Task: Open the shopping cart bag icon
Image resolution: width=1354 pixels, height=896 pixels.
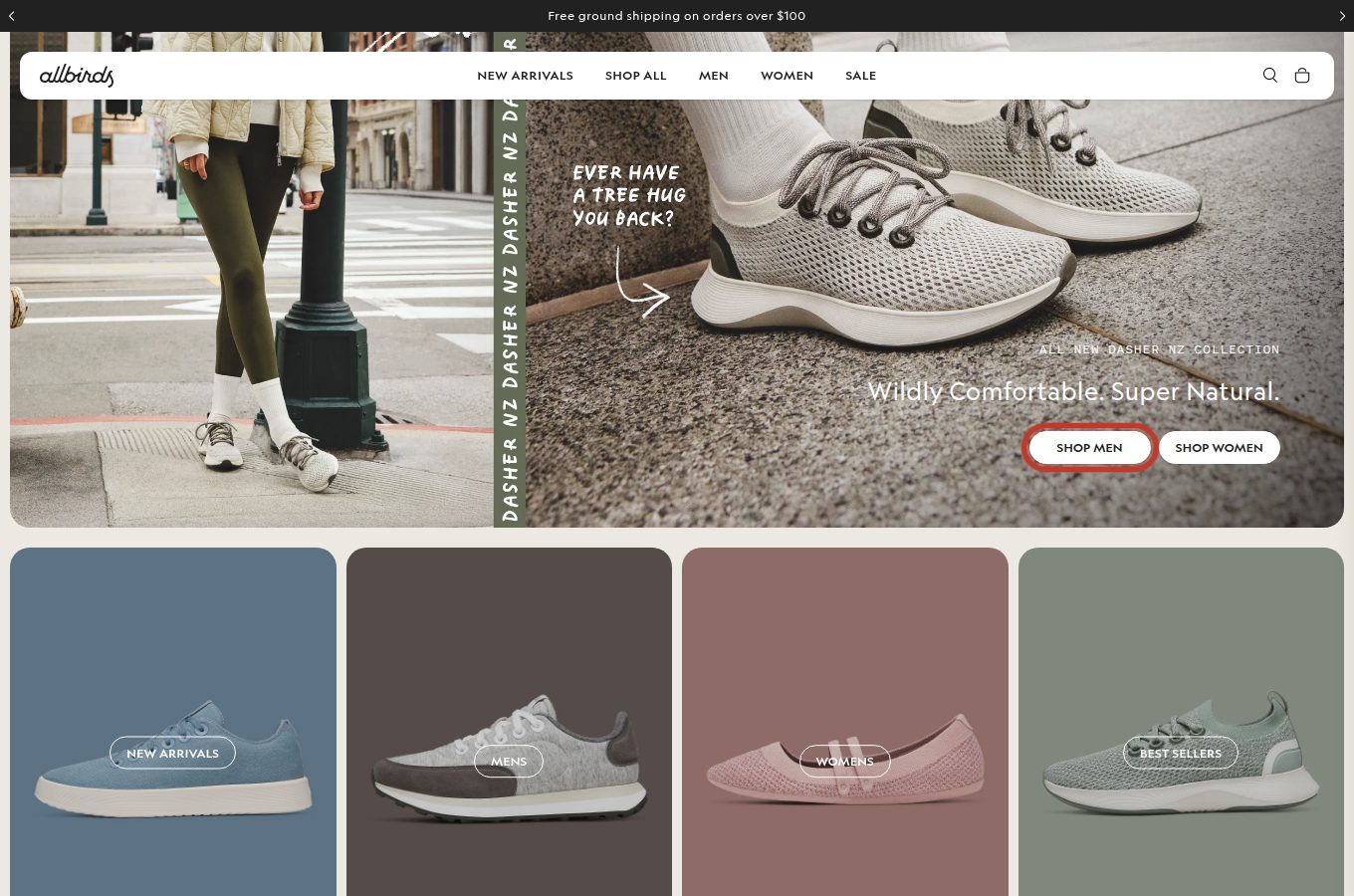Action: pos(1302,76)
